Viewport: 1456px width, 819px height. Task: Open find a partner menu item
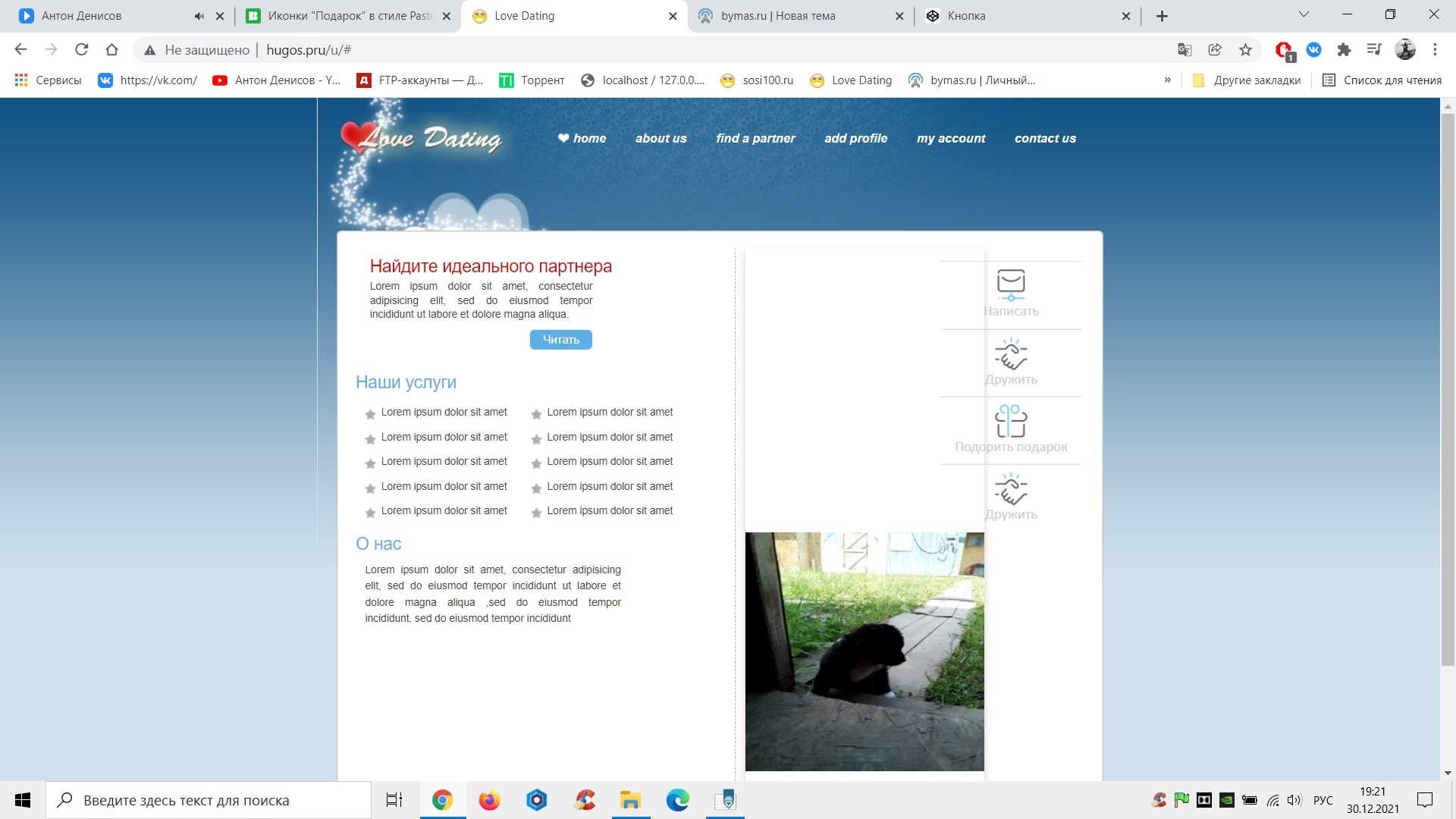click(x=755, y=138)
